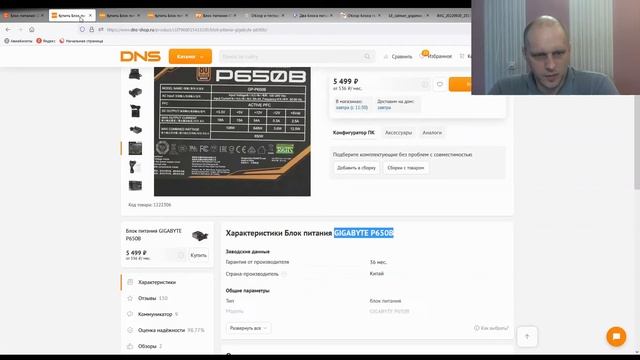Switch to the fourth browser tab

(168, 16)
